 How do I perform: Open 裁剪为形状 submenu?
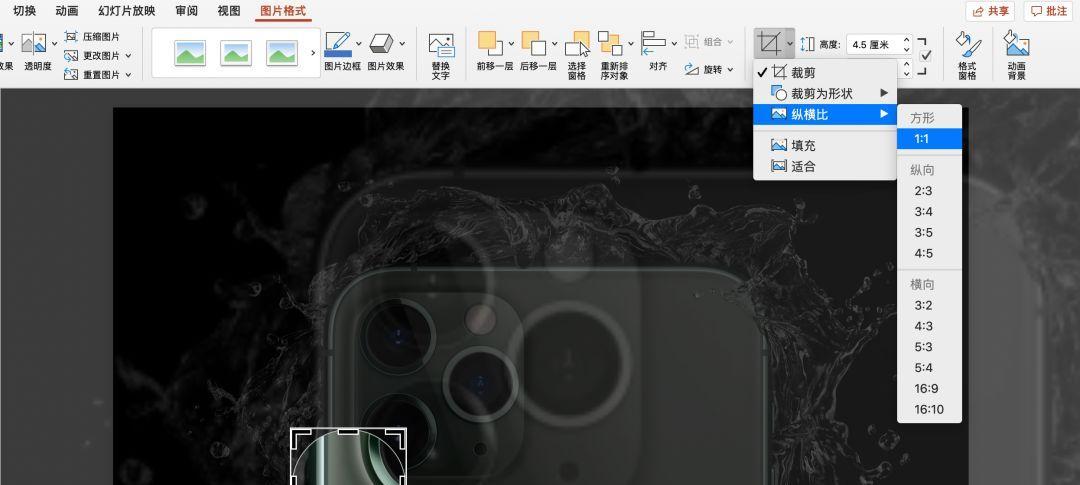825,93
